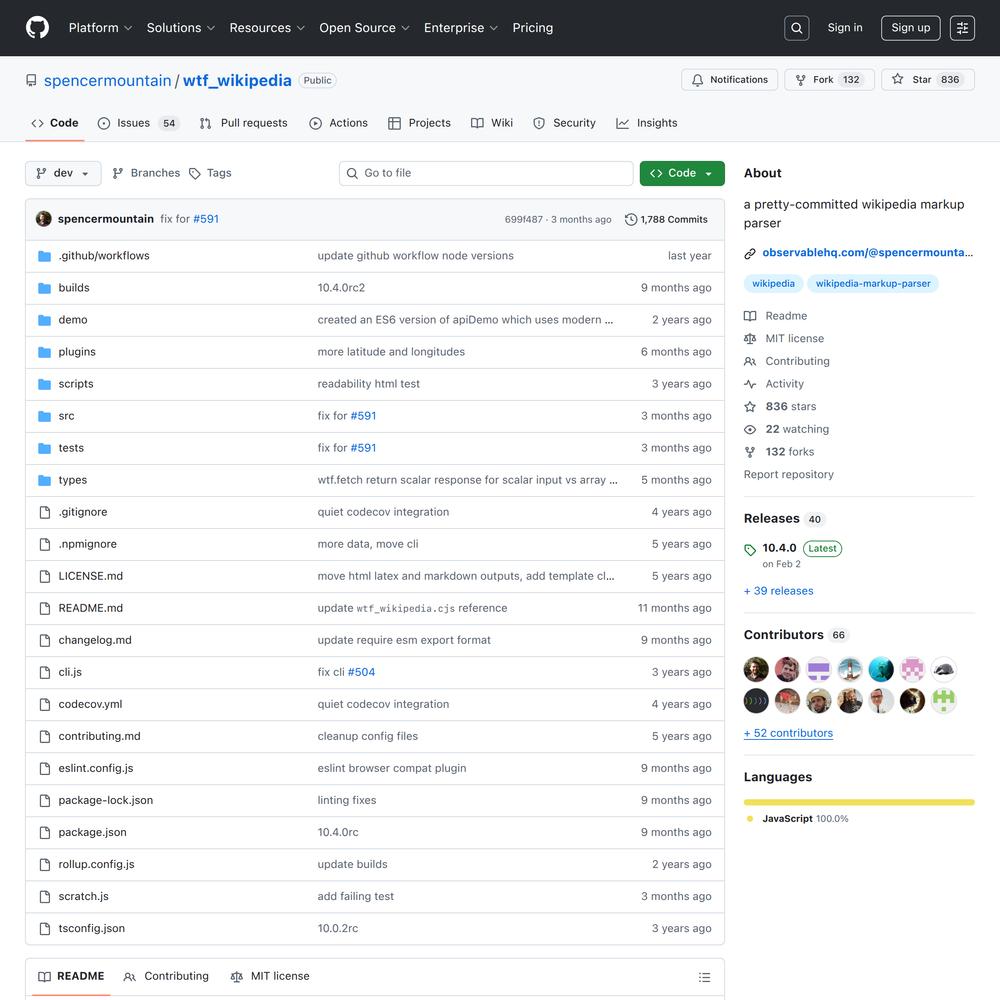Open appearance settings icon in header
The image size is (1000, 1000).
962,28
